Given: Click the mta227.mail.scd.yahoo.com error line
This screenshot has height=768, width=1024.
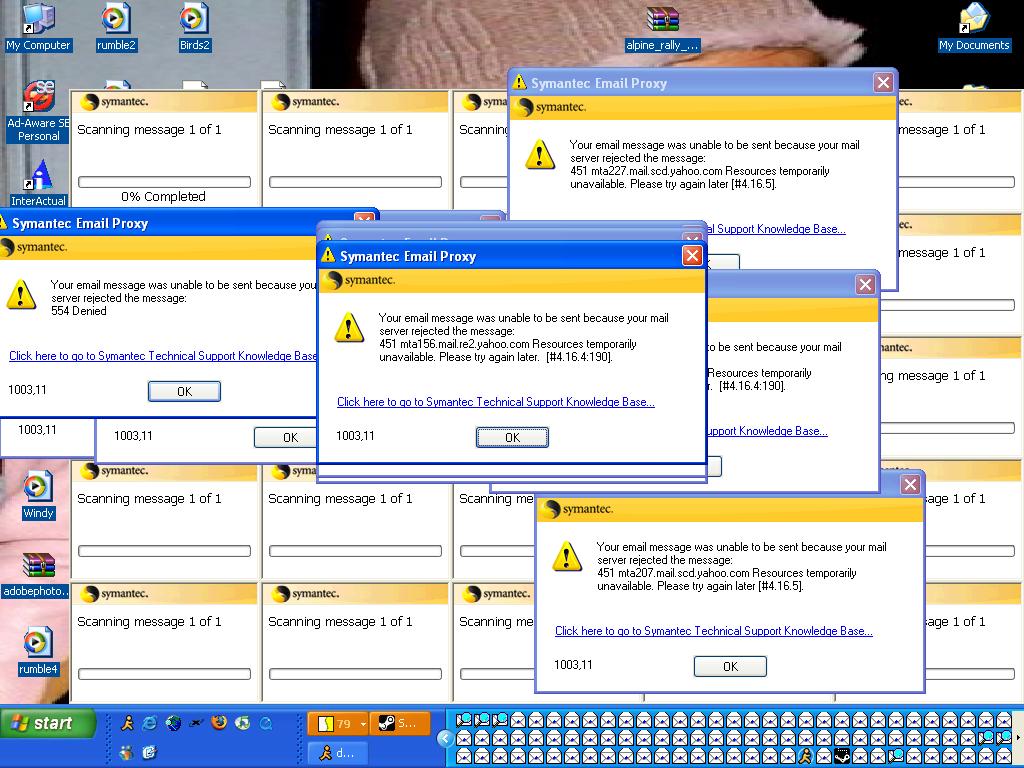Looking at the screenshot, I should 699,171.
